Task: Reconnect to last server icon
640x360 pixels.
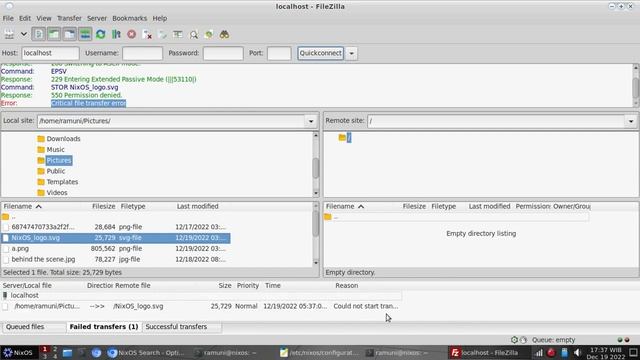Action: pos(162,34)
